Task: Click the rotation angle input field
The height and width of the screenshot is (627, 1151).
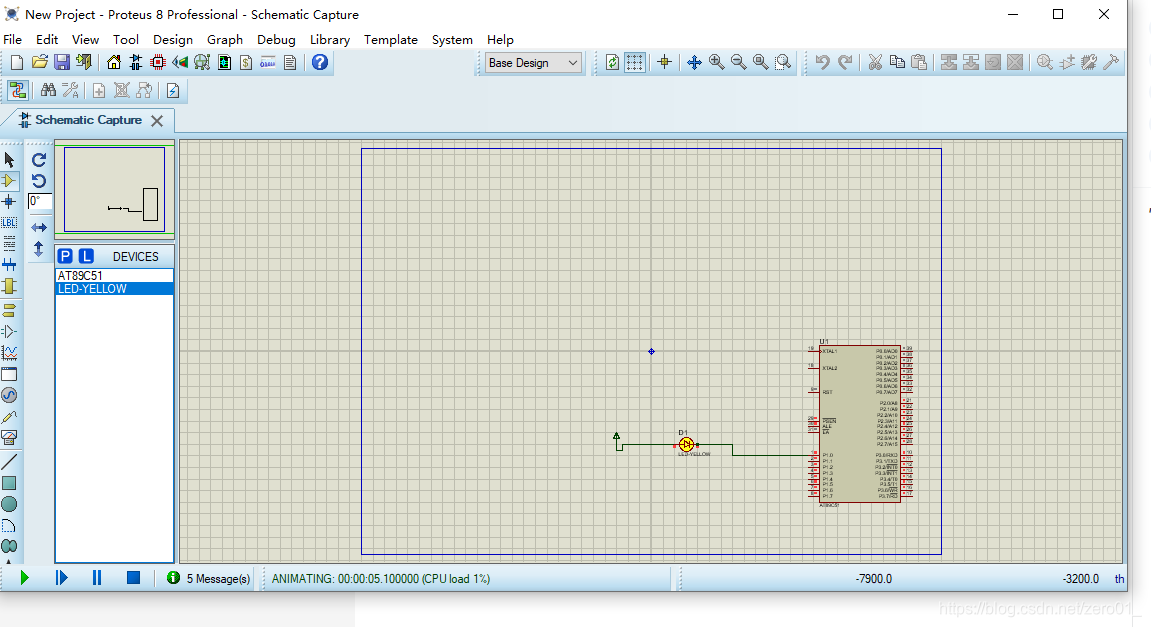Action: click(x=40, y=201)
